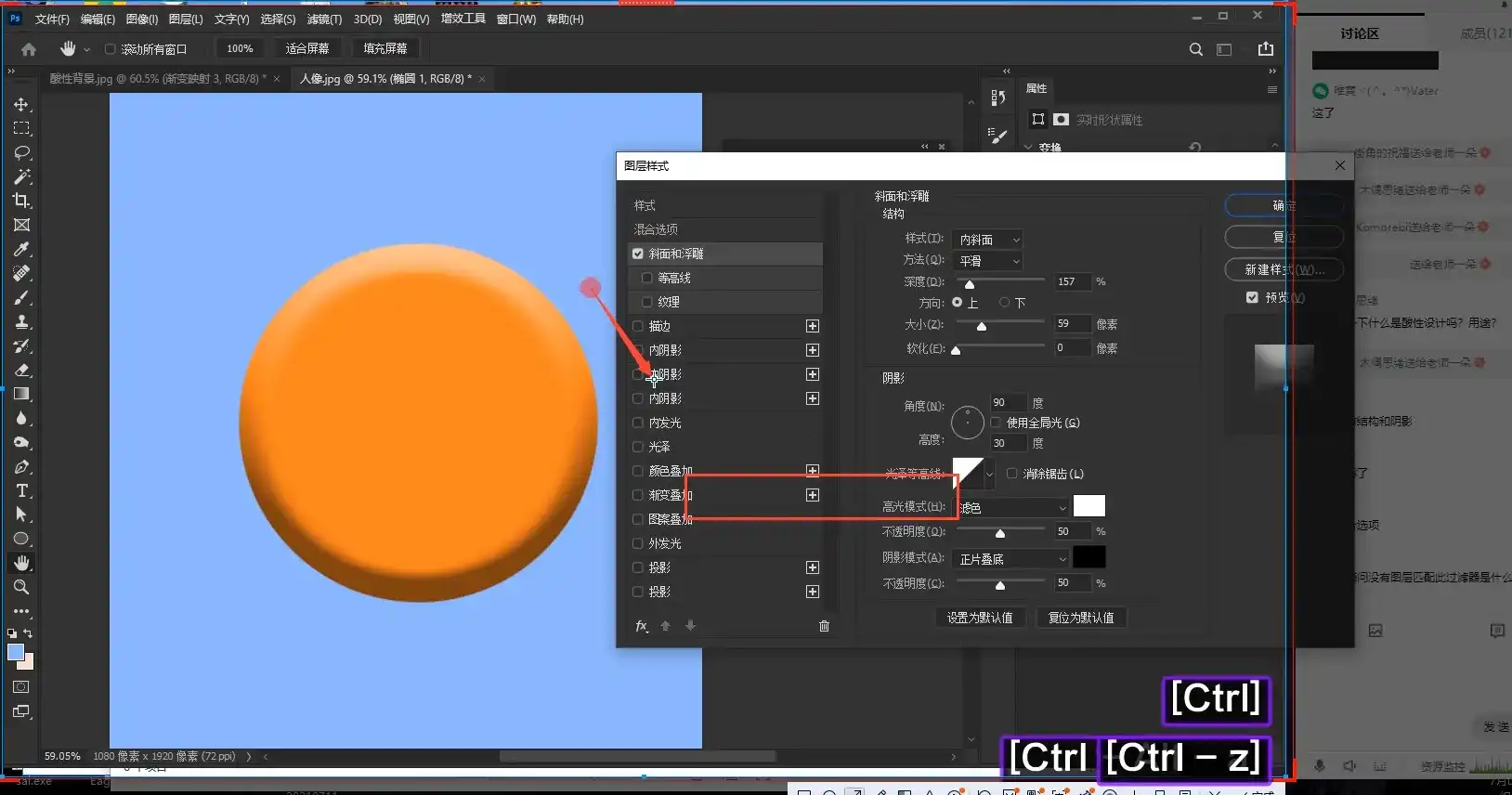1512x795 pixels.
Task: Click the trash icon in layer styles list
Action: [x=824, y=626]
